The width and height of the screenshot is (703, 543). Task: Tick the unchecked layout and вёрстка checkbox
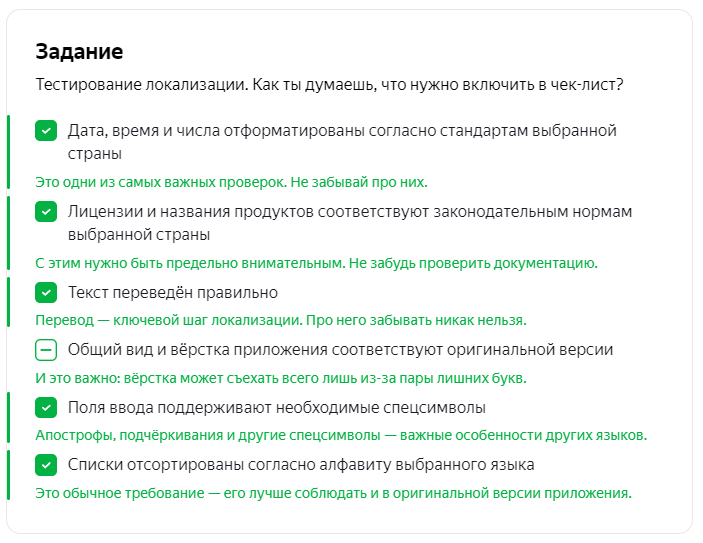pos(46,350)
